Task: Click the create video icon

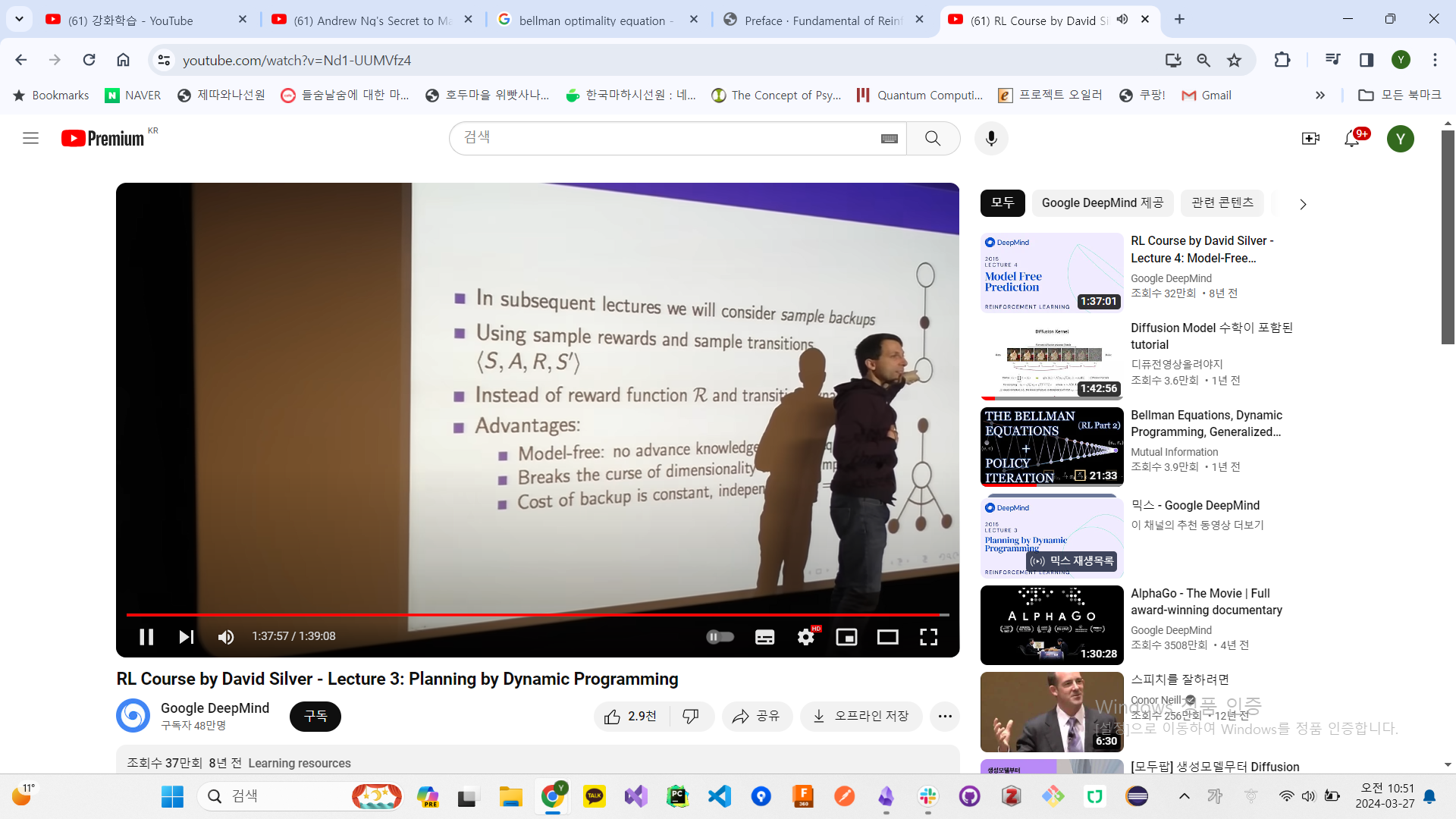Action: point(1310,138)
